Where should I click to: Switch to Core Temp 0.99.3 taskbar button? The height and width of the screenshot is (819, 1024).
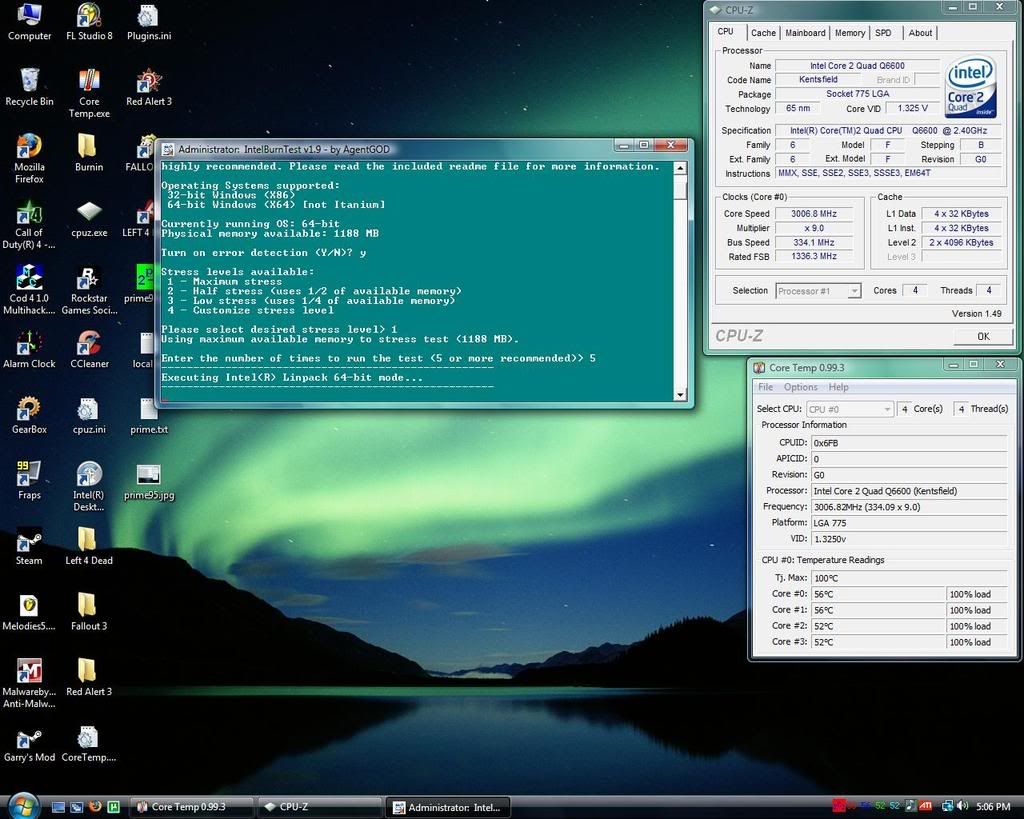pos(191,807)
